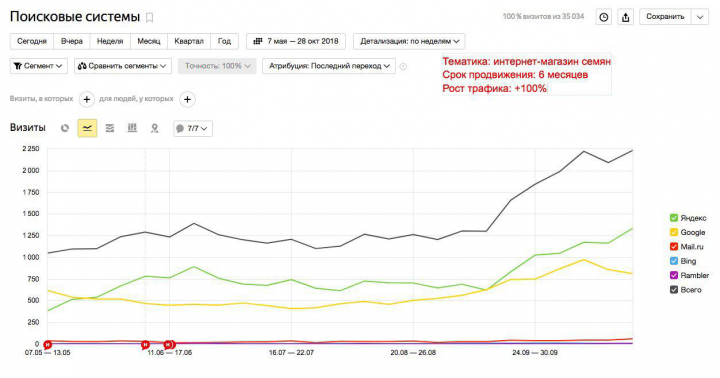Toggle the Mail.ru series checkbox
The width and height of the screenshot is (720, 378).
(x=674, y=247)
